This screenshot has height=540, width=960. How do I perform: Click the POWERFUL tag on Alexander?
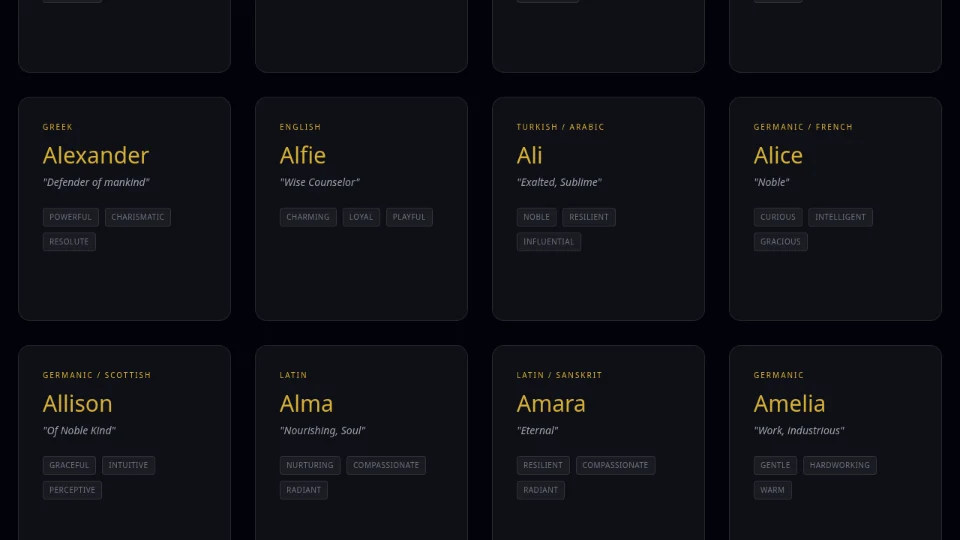tap(70, 217)
